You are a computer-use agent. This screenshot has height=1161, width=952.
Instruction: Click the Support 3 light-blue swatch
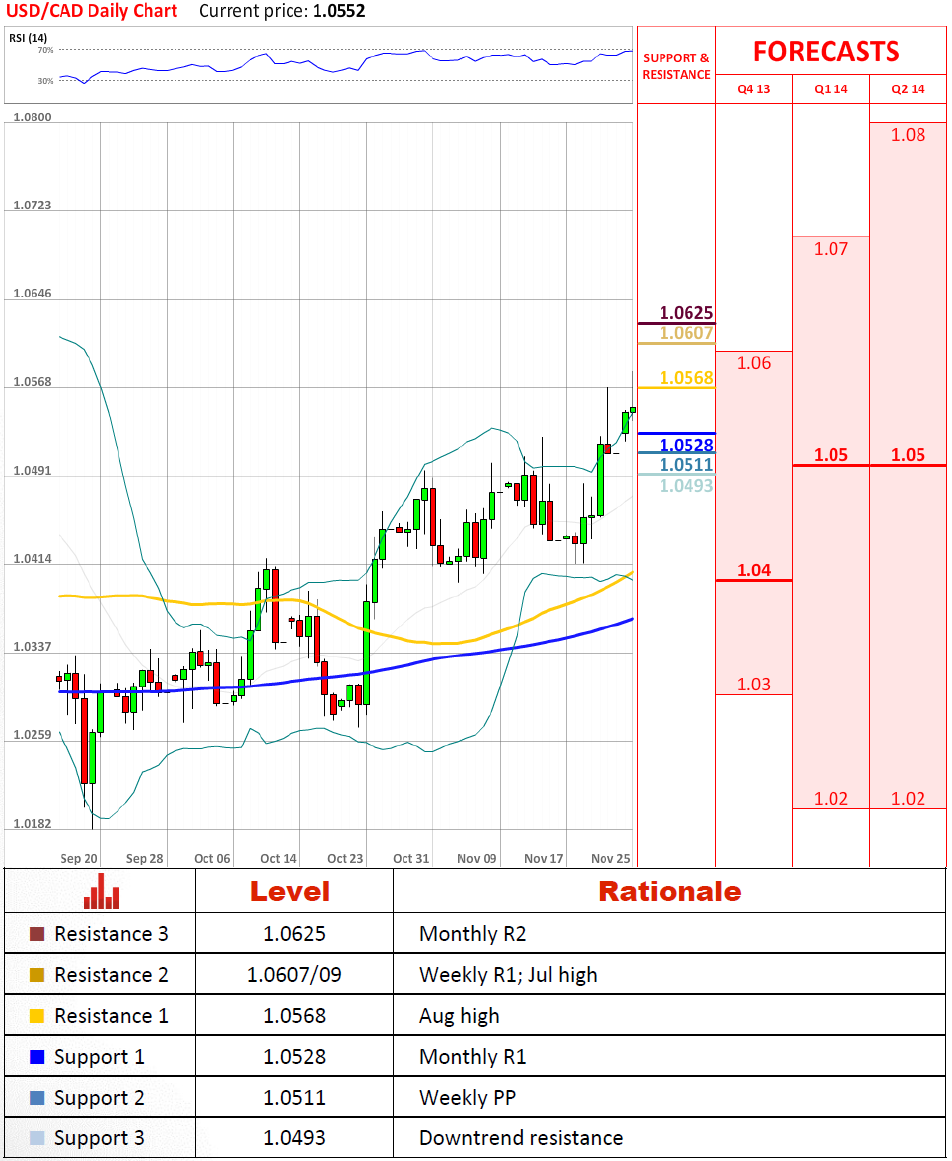coord(37,1138)
